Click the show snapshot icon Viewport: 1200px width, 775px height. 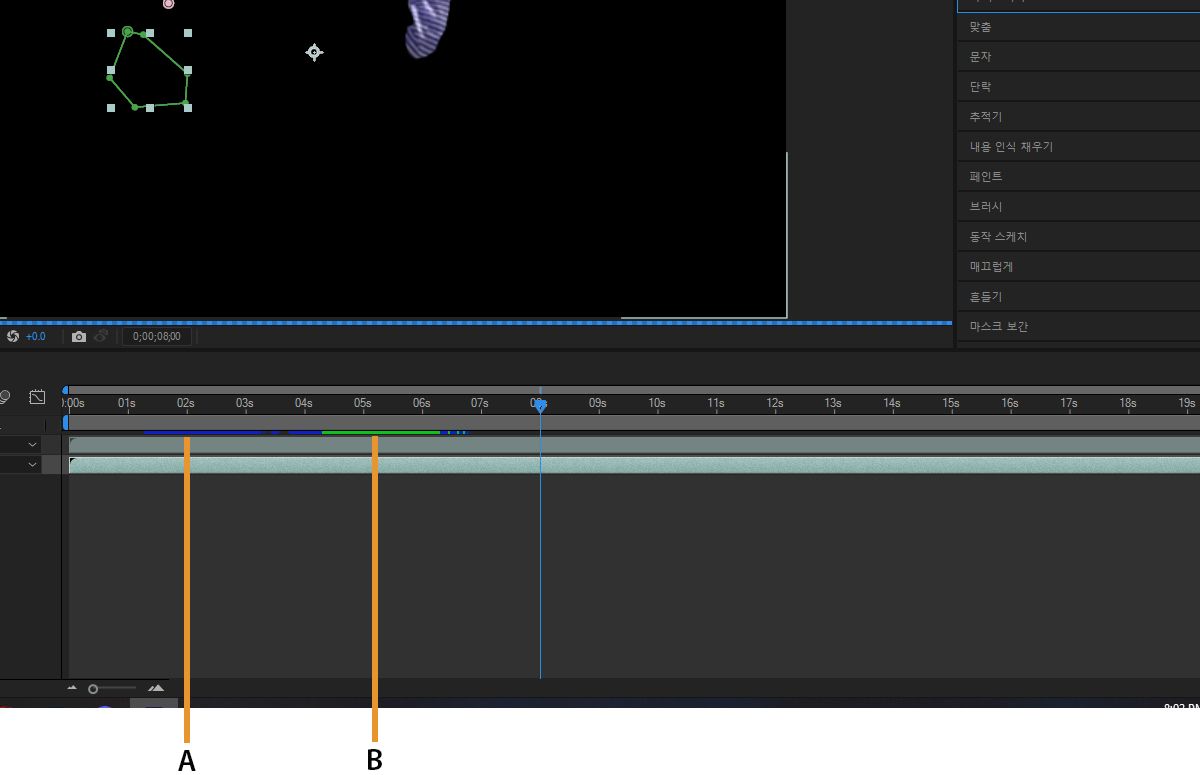[x=101, y=337]
